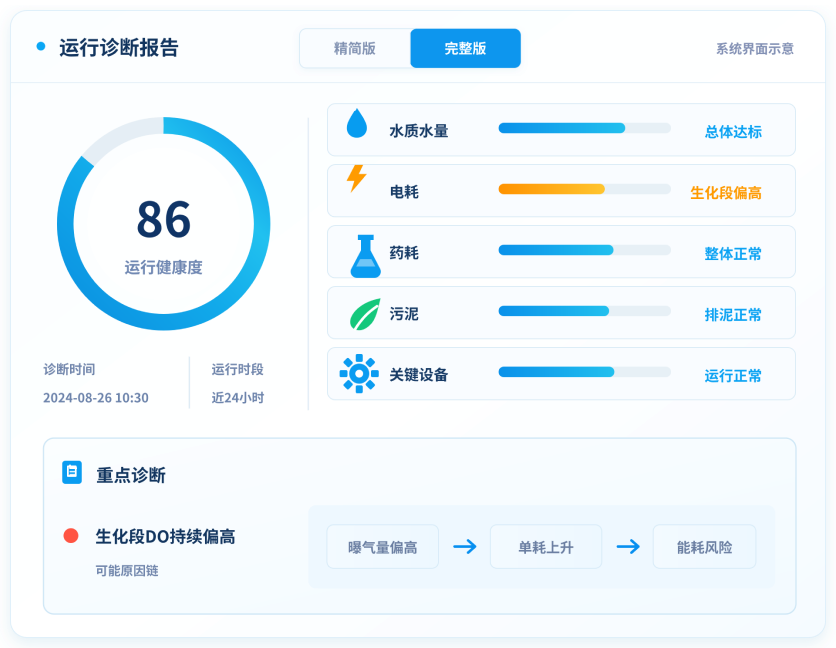
Task: Click the 药耗 progress bar
Action: (x=584, y=250)
